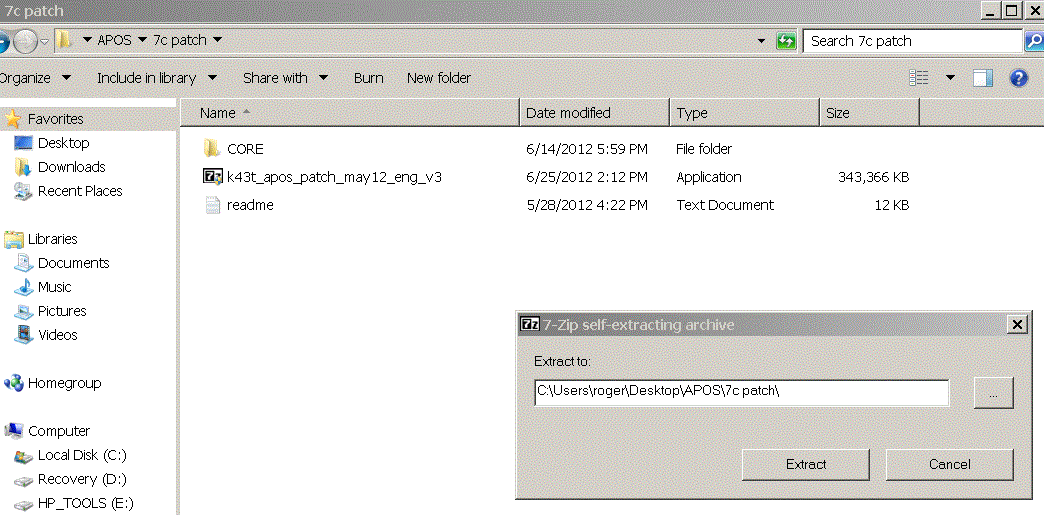
Task: Open the Organize dropdown menu
Action: [35, 78]
